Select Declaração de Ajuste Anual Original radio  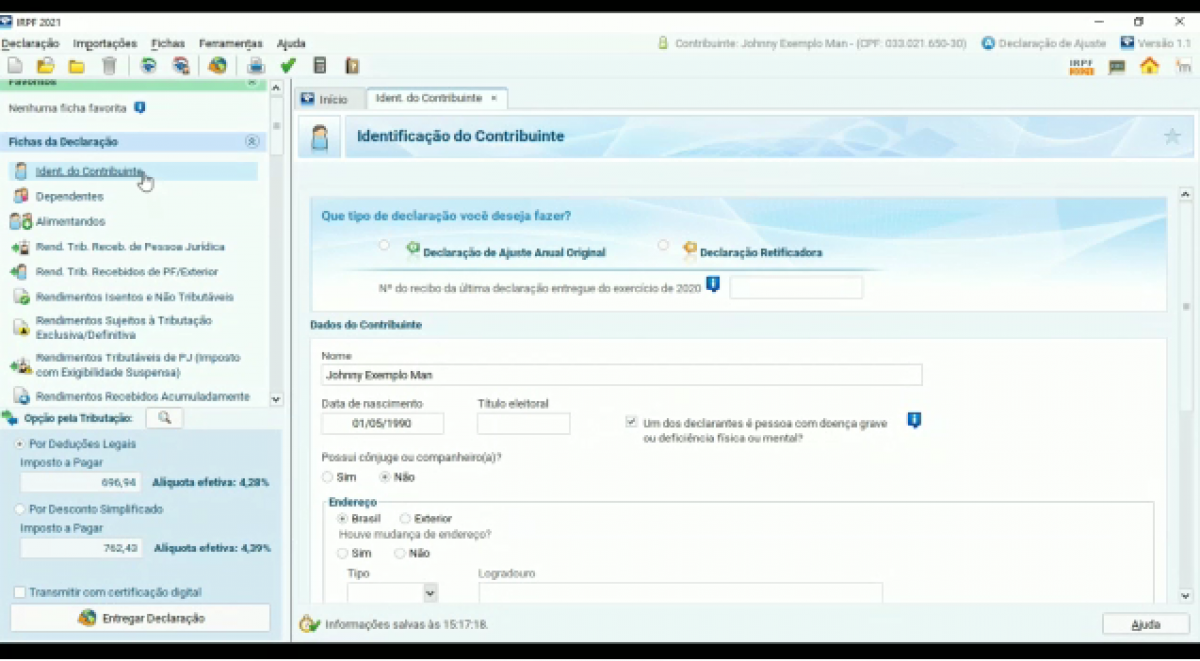click(384, 245)
